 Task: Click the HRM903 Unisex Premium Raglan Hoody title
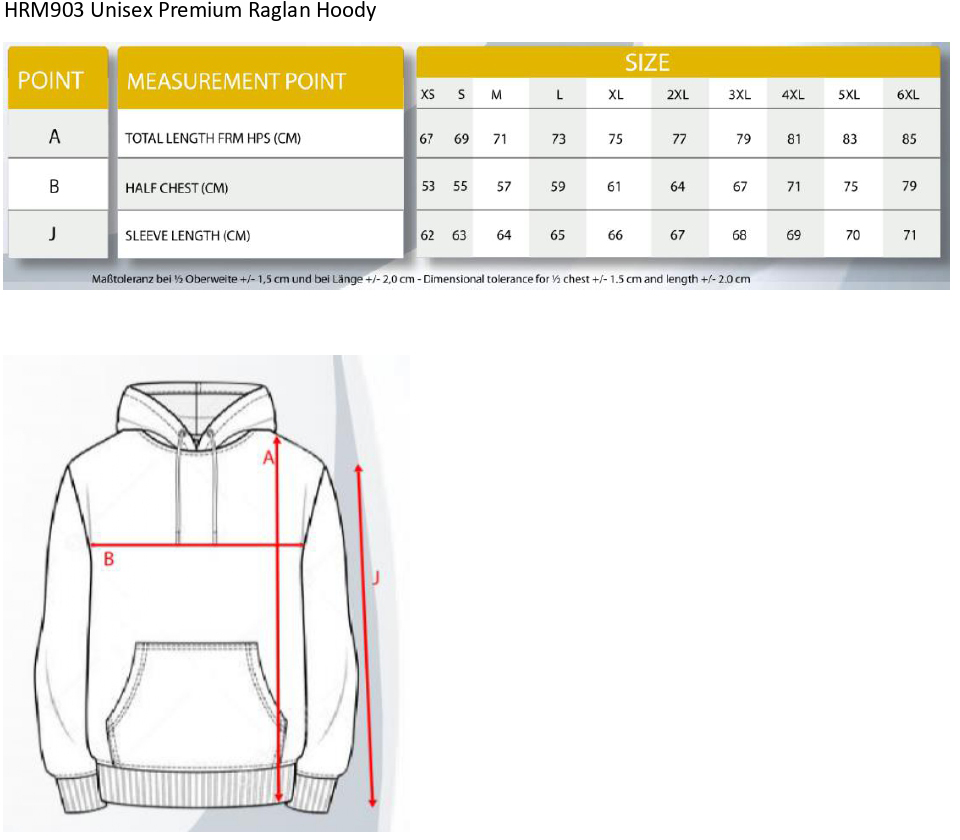(x=190, y=12)
